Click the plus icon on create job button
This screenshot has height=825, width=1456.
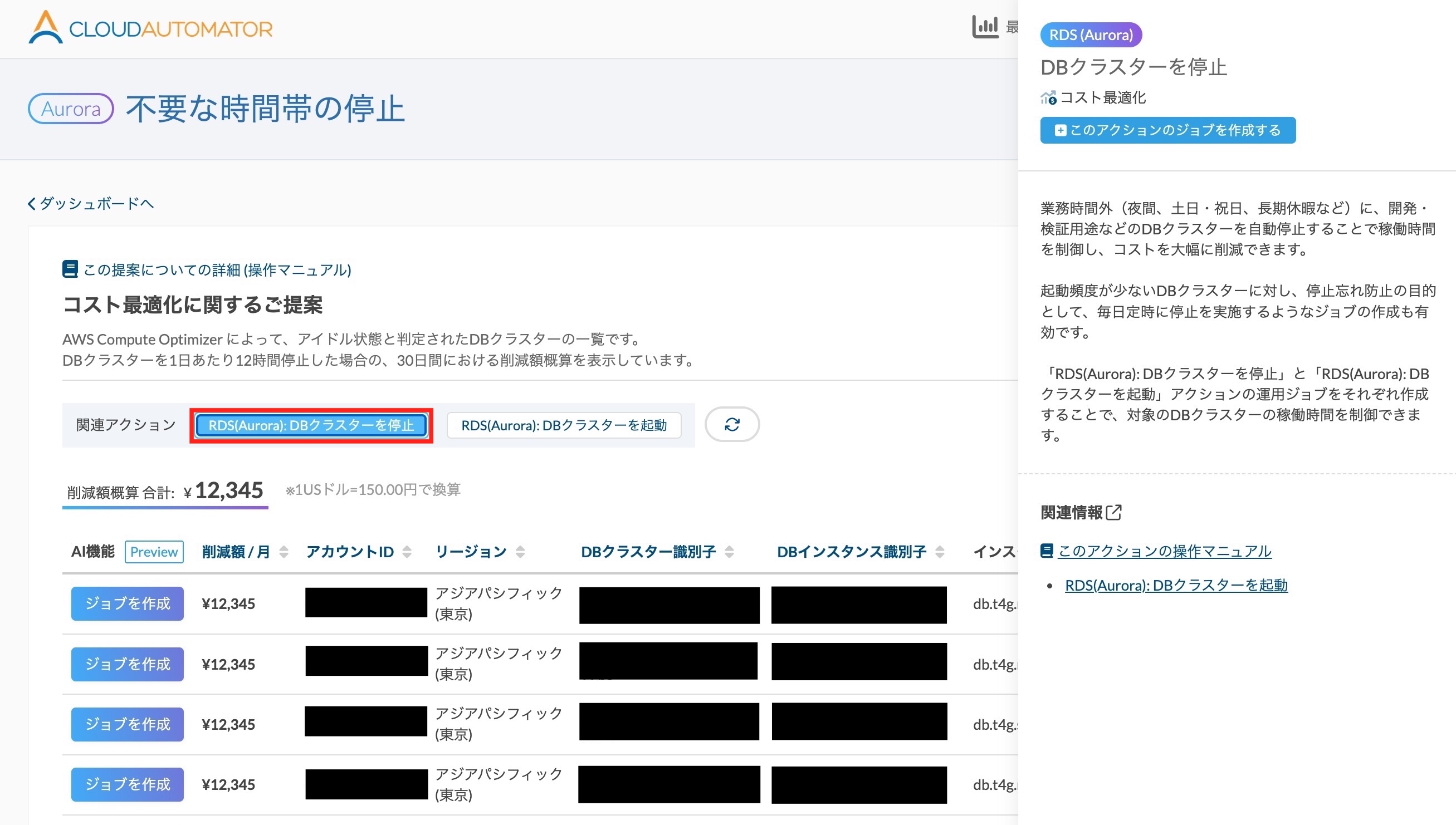[x=1060, y=130]
